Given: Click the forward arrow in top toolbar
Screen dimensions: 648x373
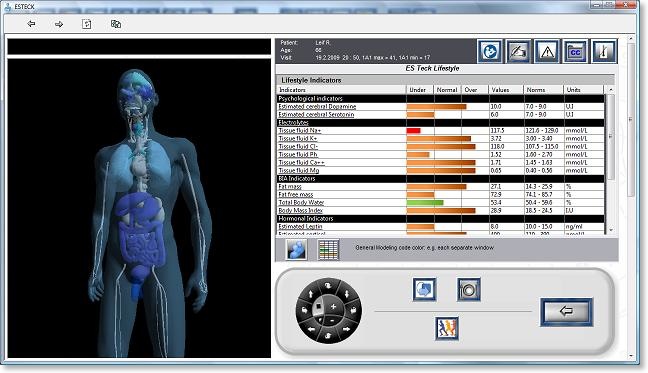Looking at the screenshot, I should [59, 24].
